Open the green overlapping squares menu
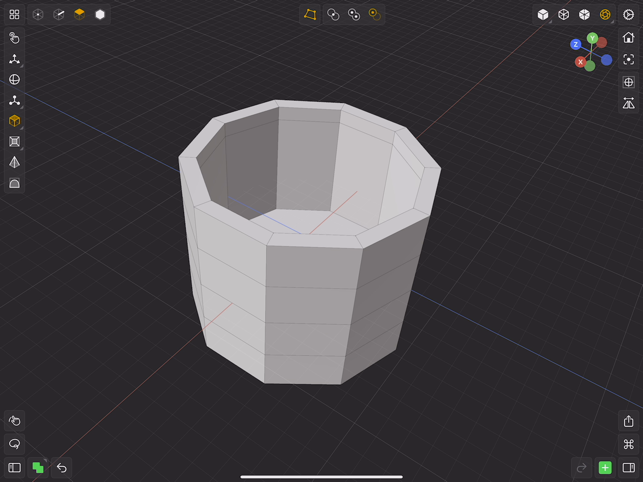Viewport: 643px width, 482px height. [38, 468]
